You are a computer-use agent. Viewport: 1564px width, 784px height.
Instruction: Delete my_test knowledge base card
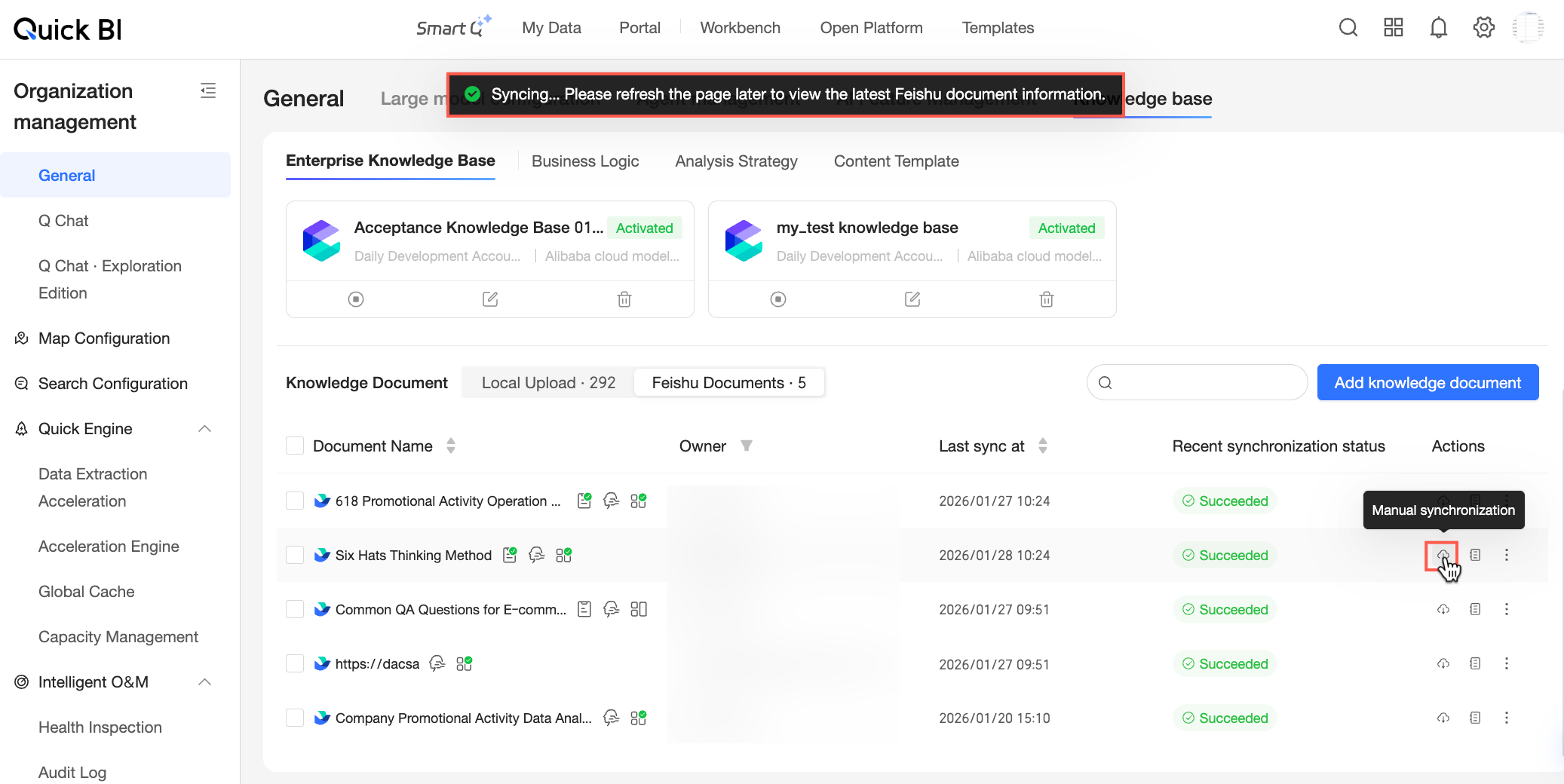point(1047,299)
